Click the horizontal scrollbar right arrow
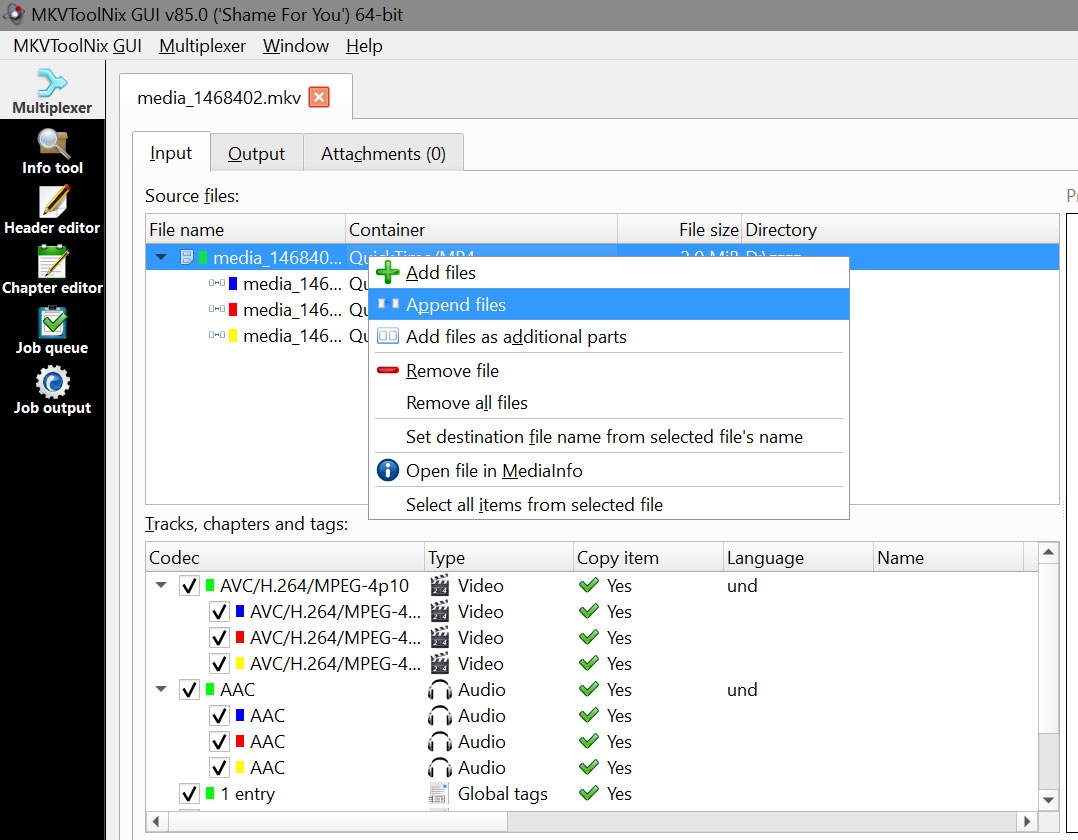The image size is (1078, 840). click(x=1027, y=821)
